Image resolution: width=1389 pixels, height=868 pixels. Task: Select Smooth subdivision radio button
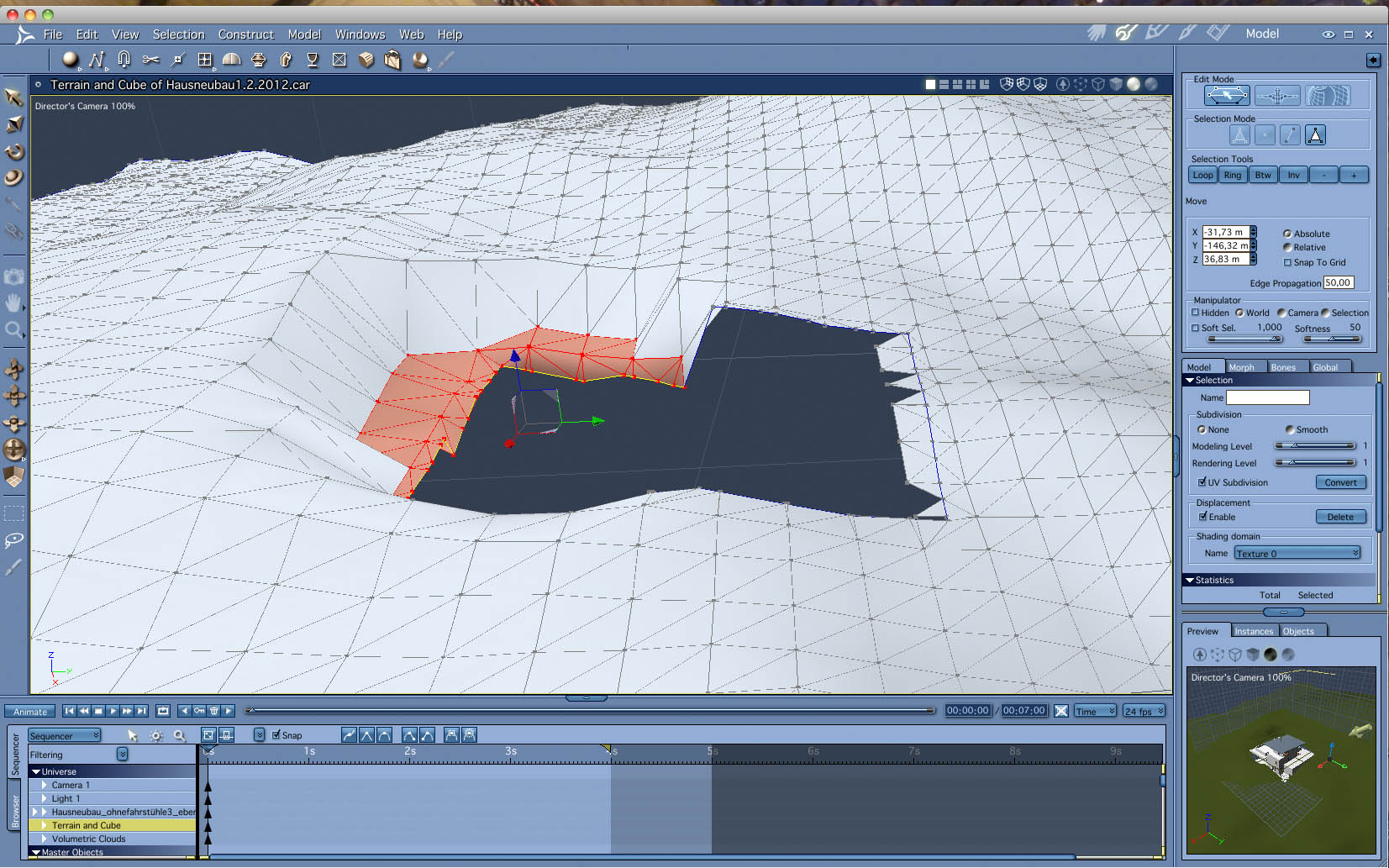pos(1290,429)
